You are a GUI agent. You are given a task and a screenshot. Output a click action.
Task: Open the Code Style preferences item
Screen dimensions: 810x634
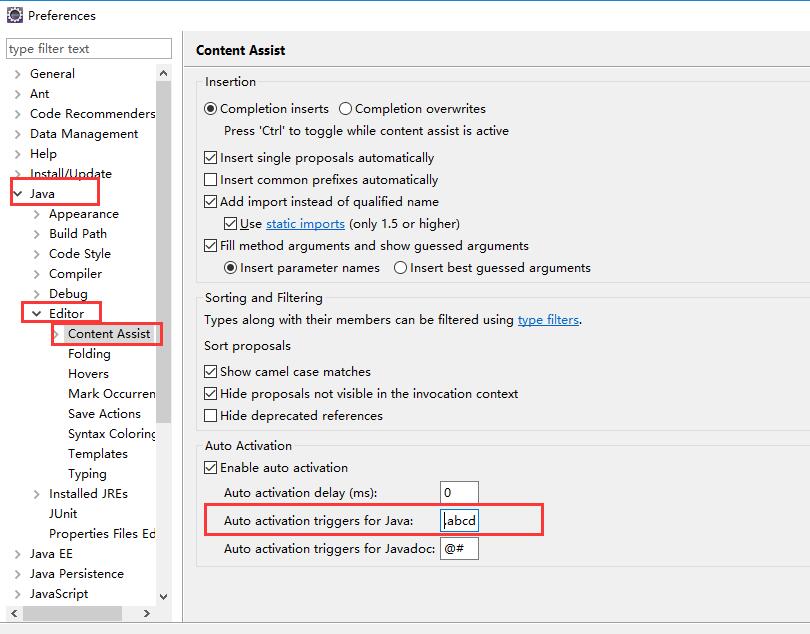coord(80,254)
